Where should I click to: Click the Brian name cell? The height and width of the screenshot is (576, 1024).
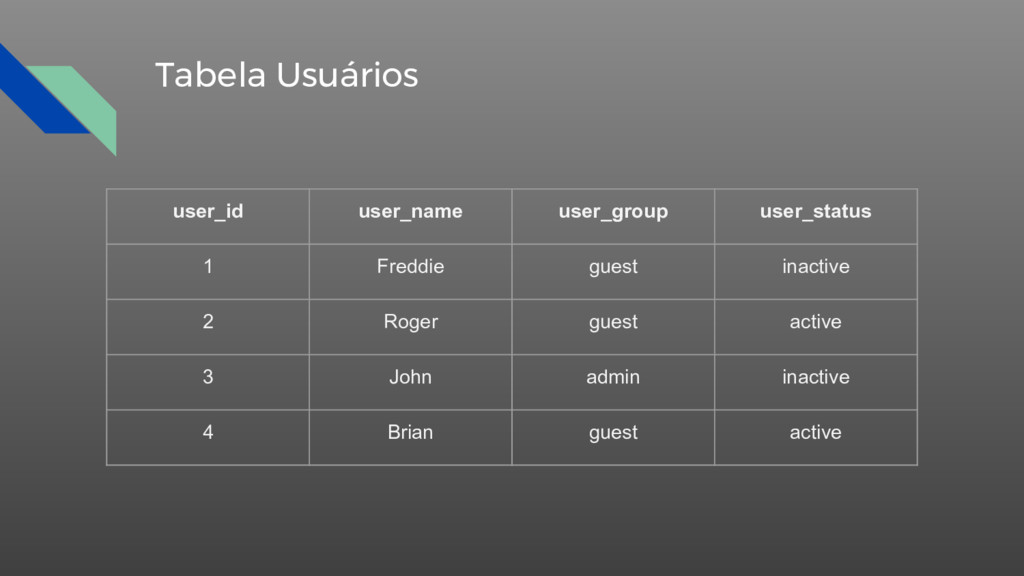(410, 438)
